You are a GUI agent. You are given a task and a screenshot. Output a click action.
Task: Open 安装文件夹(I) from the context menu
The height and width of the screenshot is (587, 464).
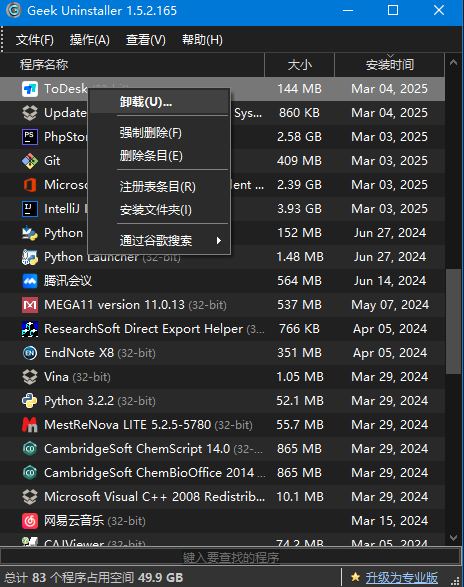point(159,210)
